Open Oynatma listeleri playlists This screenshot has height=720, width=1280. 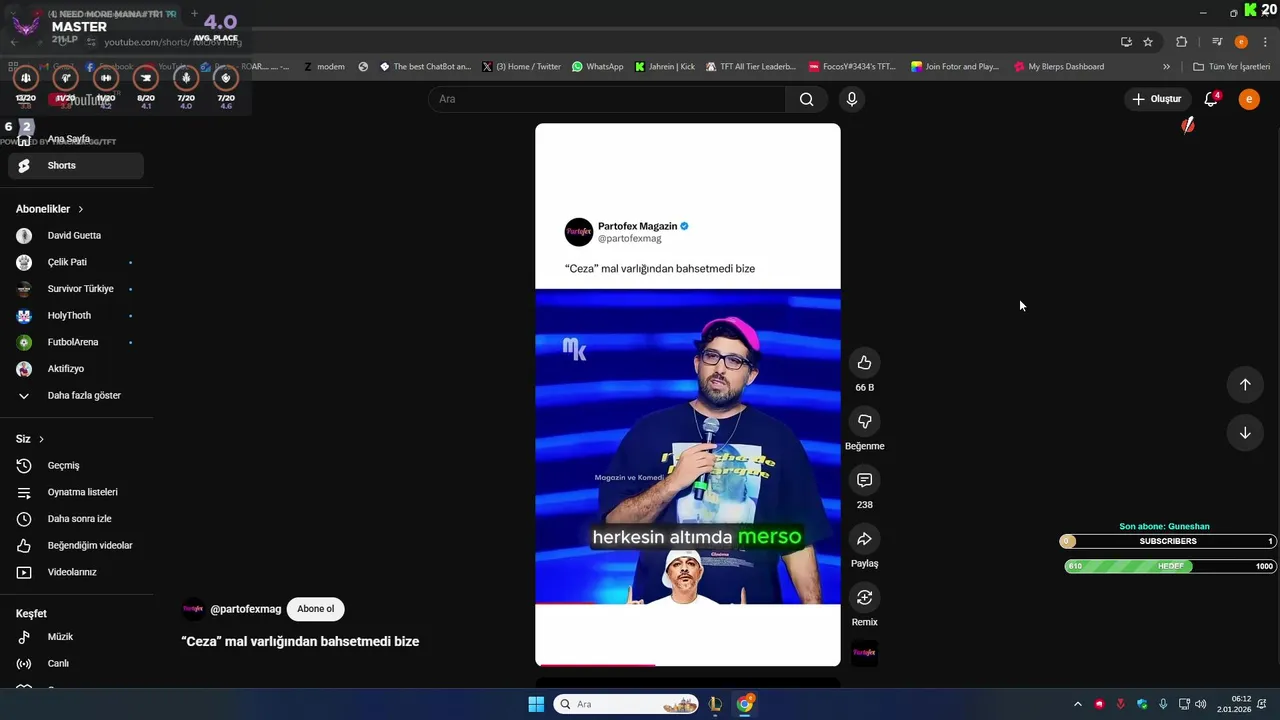pos(76,492)
